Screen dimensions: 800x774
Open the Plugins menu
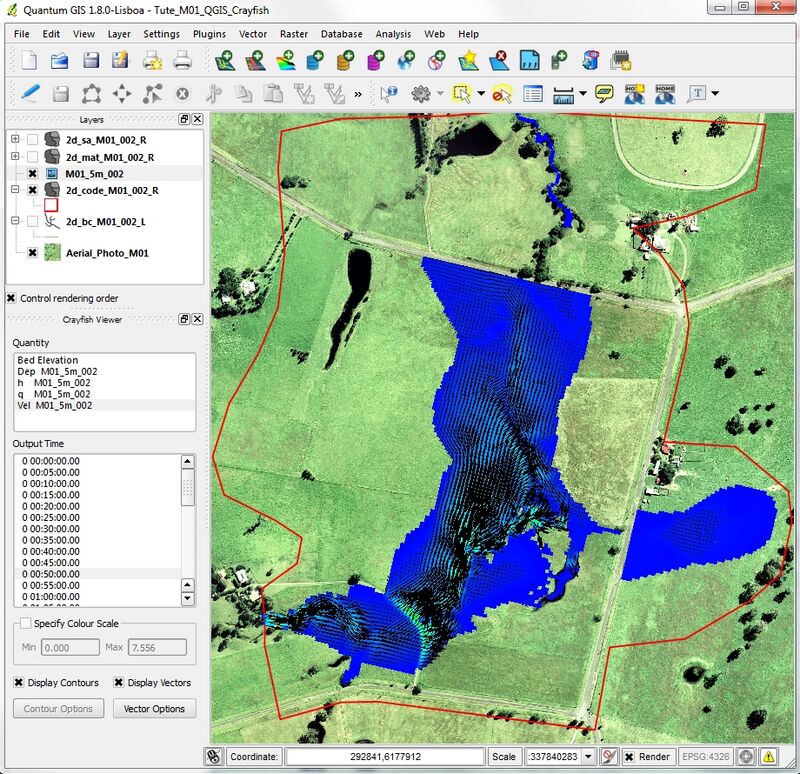(209, 34)
